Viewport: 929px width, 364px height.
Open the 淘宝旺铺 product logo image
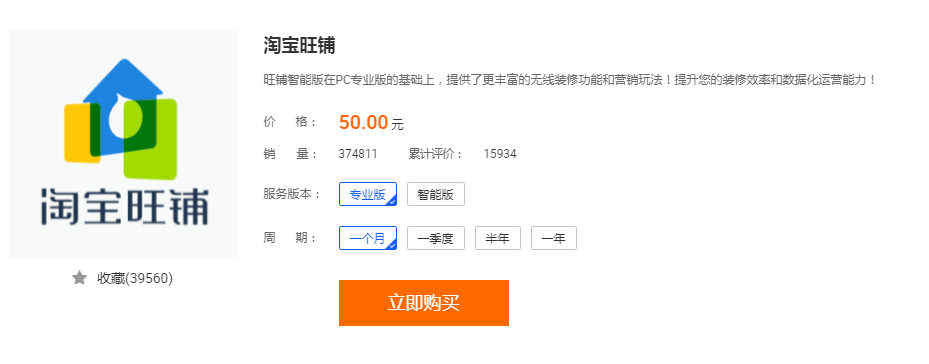123,144
